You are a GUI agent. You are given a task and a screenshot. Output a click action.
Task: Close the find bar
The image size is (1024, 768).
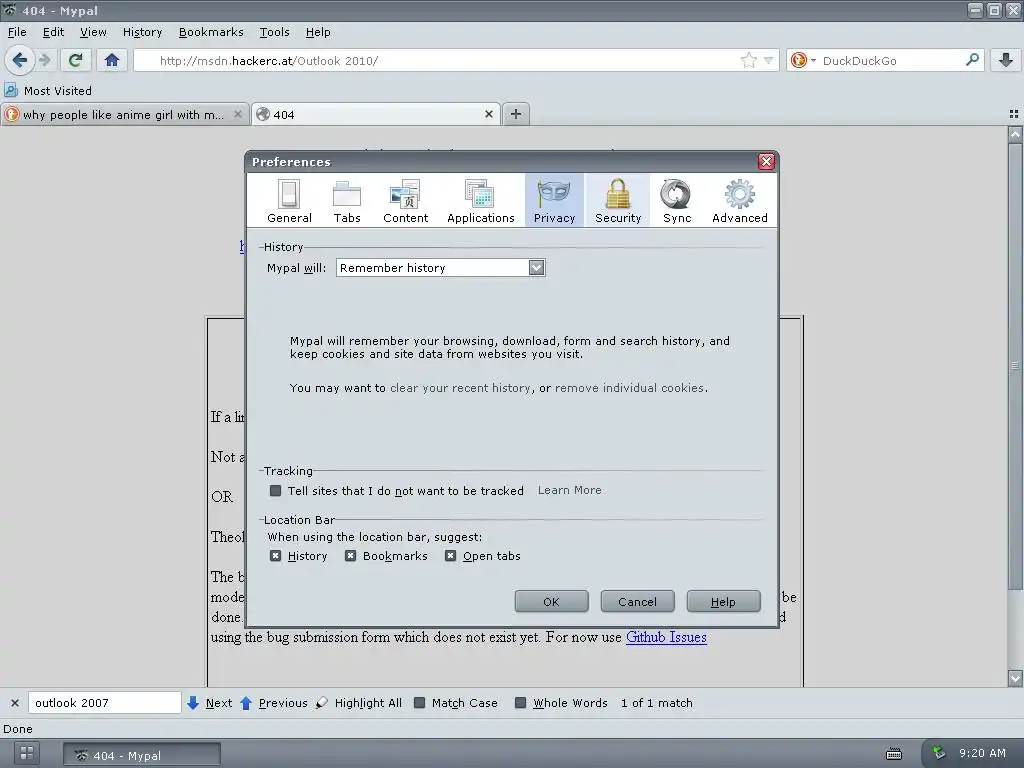coord(14,703)
